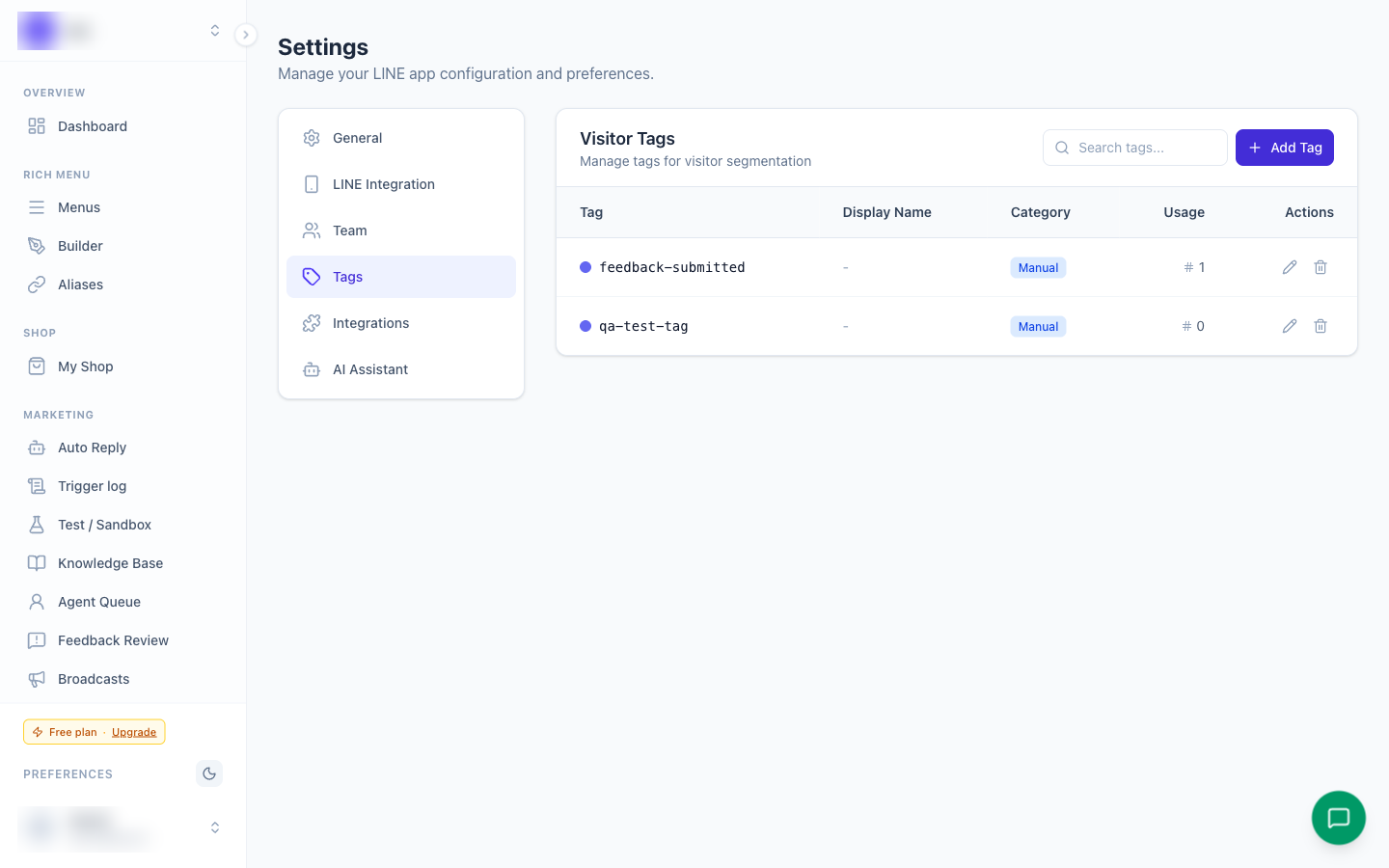Click the Display Name column header
The width and height of the screenshot is (1389, 868).
click(x=886, y=212)
